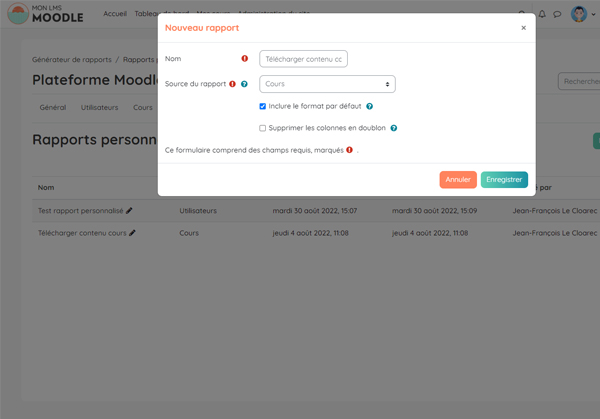The image size is (600, 419).
Task: Click help icon for Inclure le format par défaut
Action: tap(370, 106)
